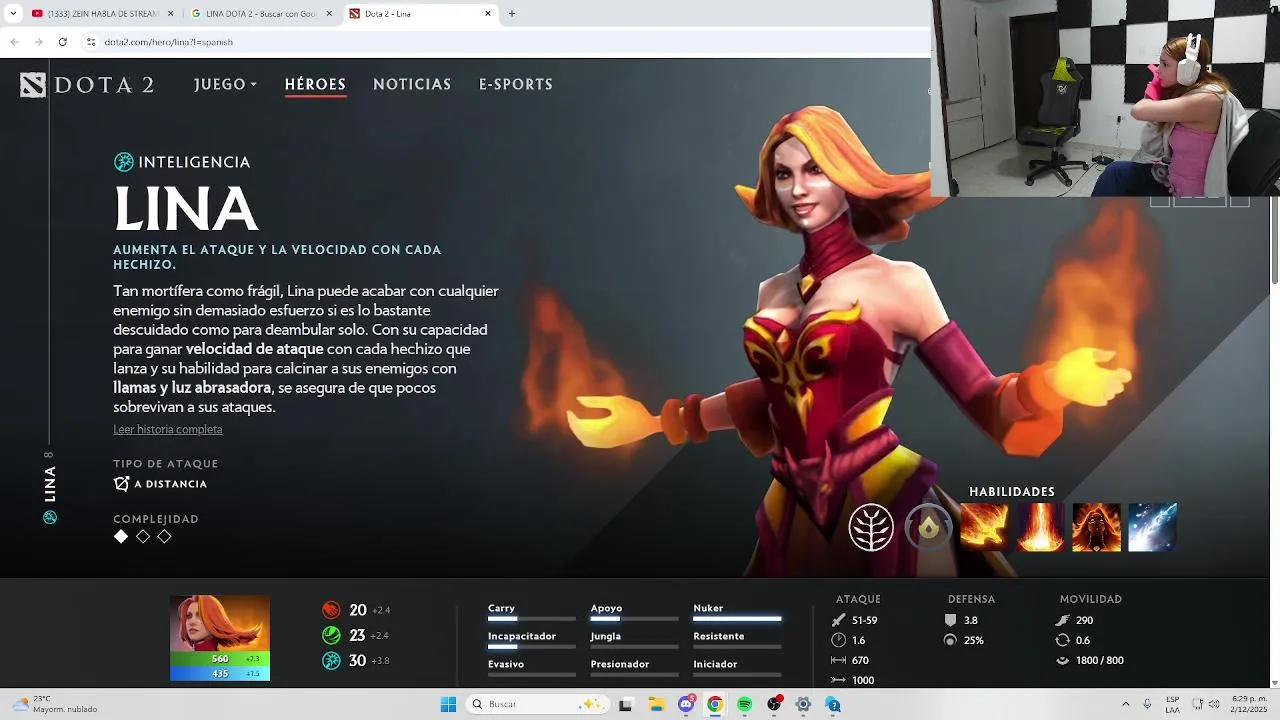This screenshot has width=1280, height=720.
Task: Click the intelligence attribute icon beside 30
Action: (x=331, y=661)
